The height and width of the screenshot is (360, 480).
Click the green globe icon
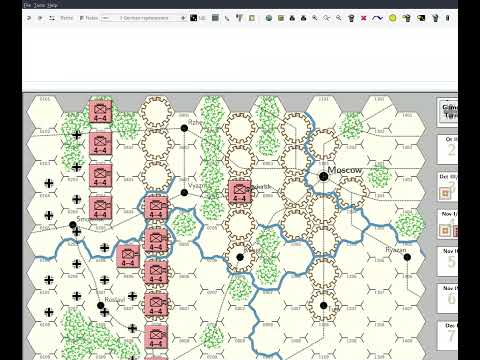tap(269, 18)
